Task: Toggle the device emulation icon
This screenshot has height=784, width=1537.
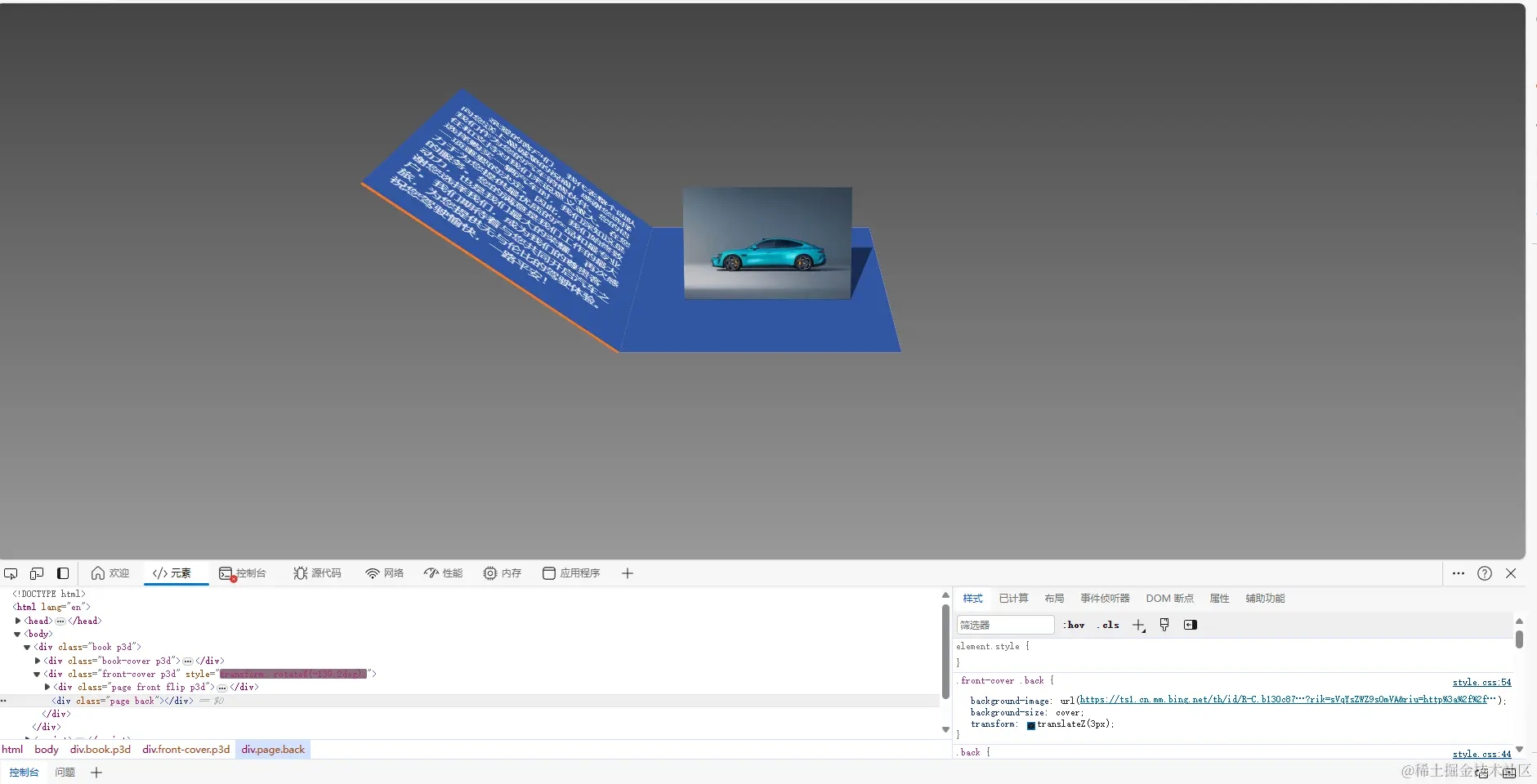Action: 37,573
